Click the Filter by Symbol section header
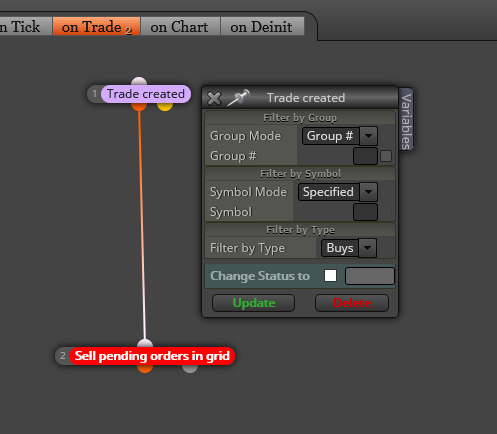 (300, 174)
